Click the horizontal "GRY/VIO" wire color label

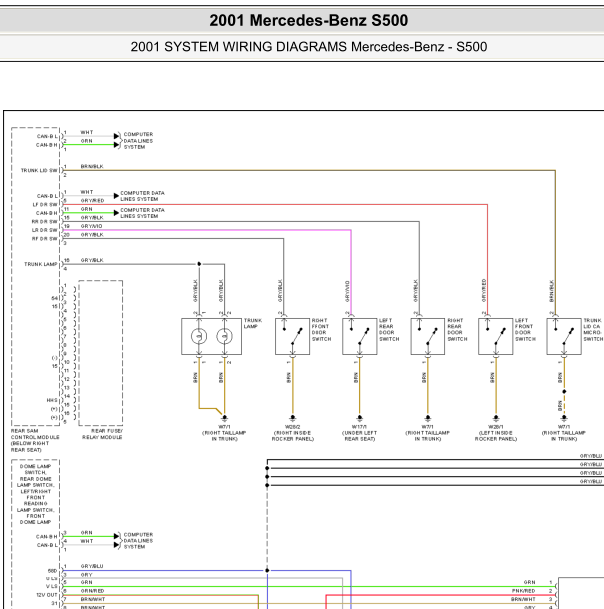click(x=92, y=226)
